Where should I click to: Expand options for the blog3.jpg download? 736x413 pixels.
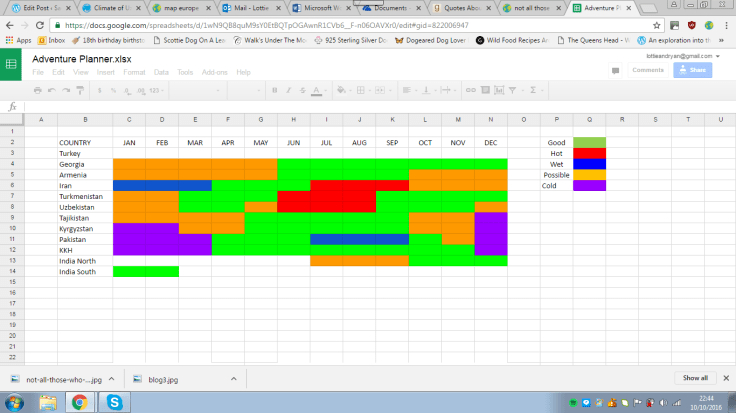pyautogui.click(x=236, y=379)
